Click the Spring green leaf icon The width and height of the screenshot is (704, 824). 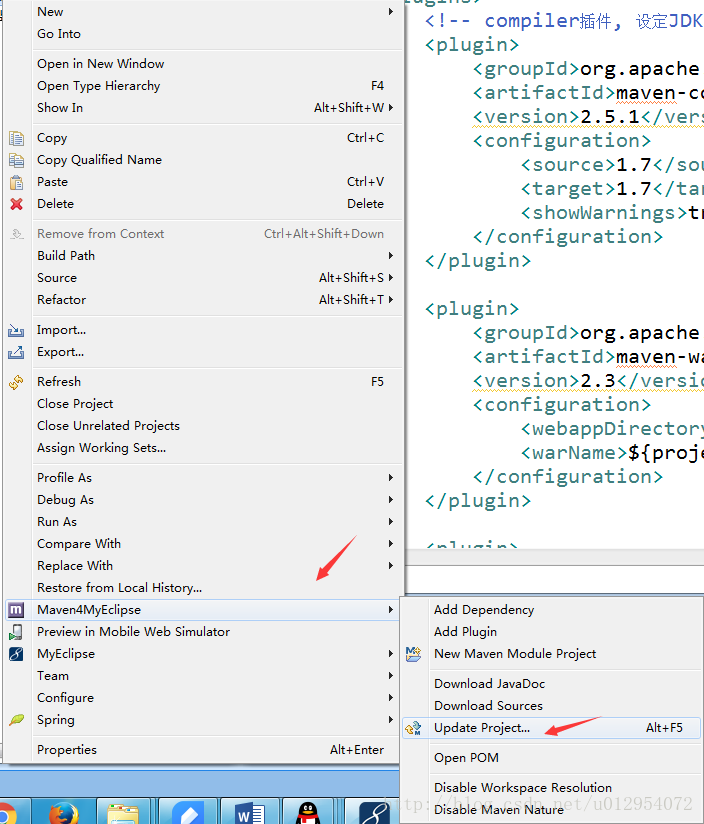coord(16,720)
